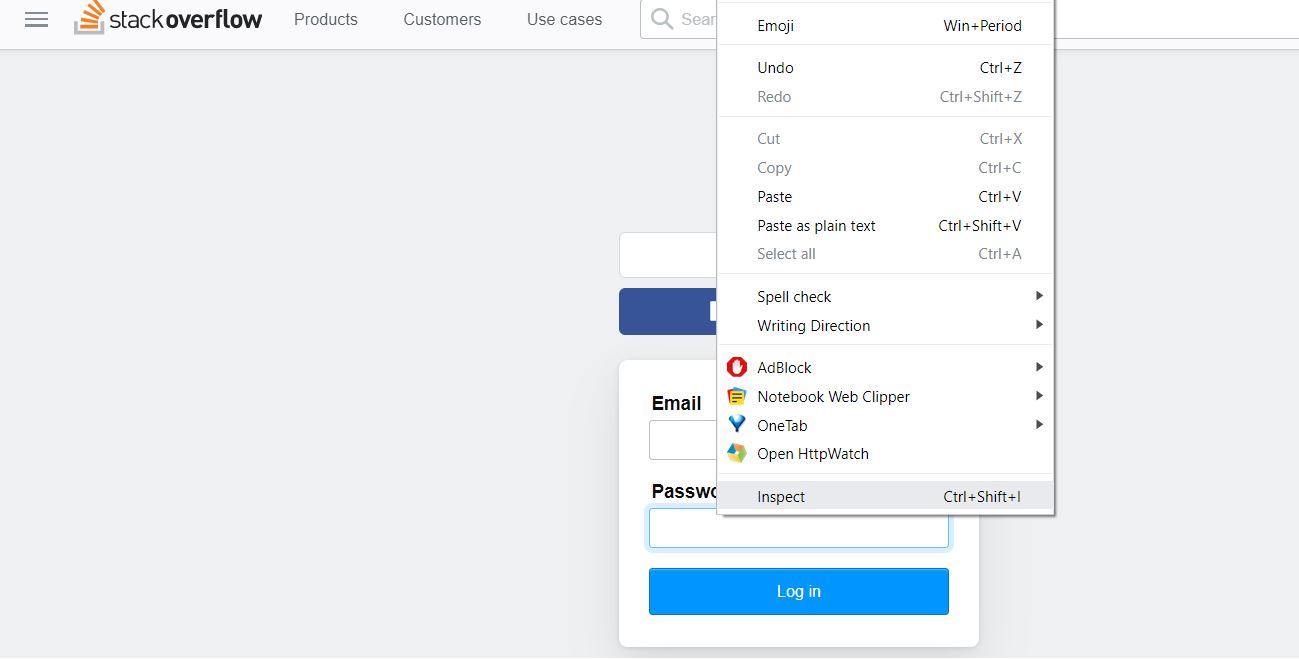Open the Products navigation link

[325, 19]
